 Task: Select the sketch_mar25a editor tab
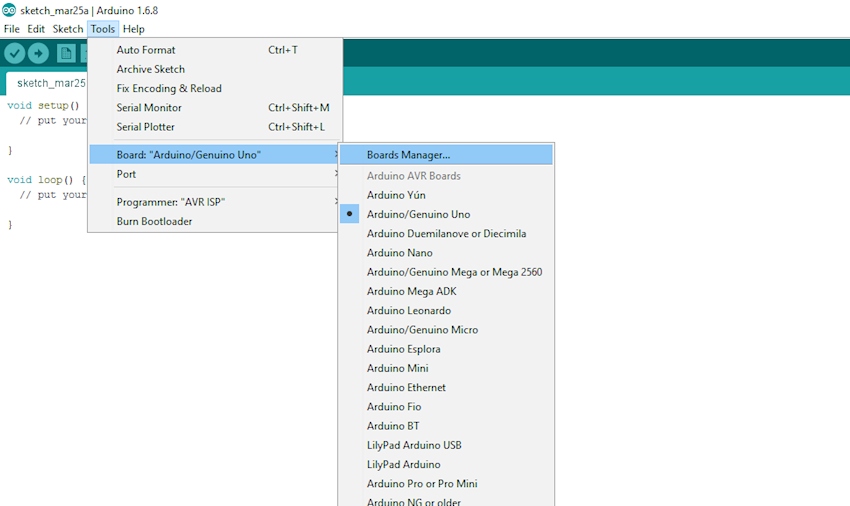coord(47,83)
